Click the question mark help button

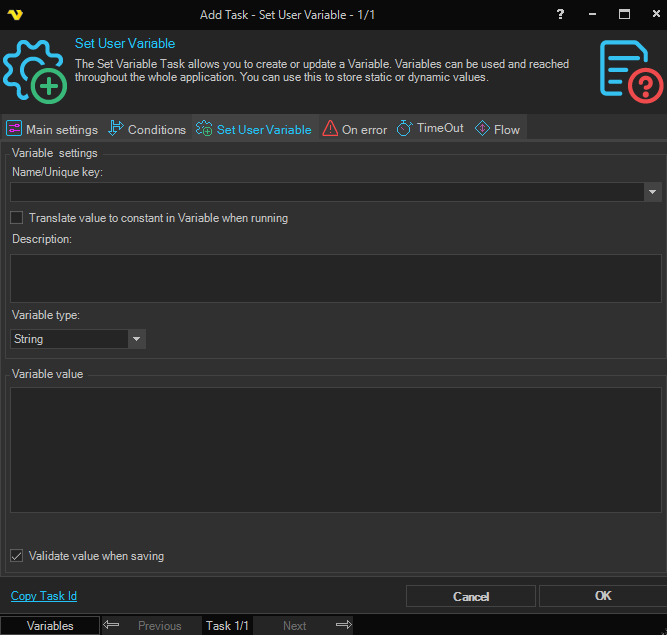[560, 14]
